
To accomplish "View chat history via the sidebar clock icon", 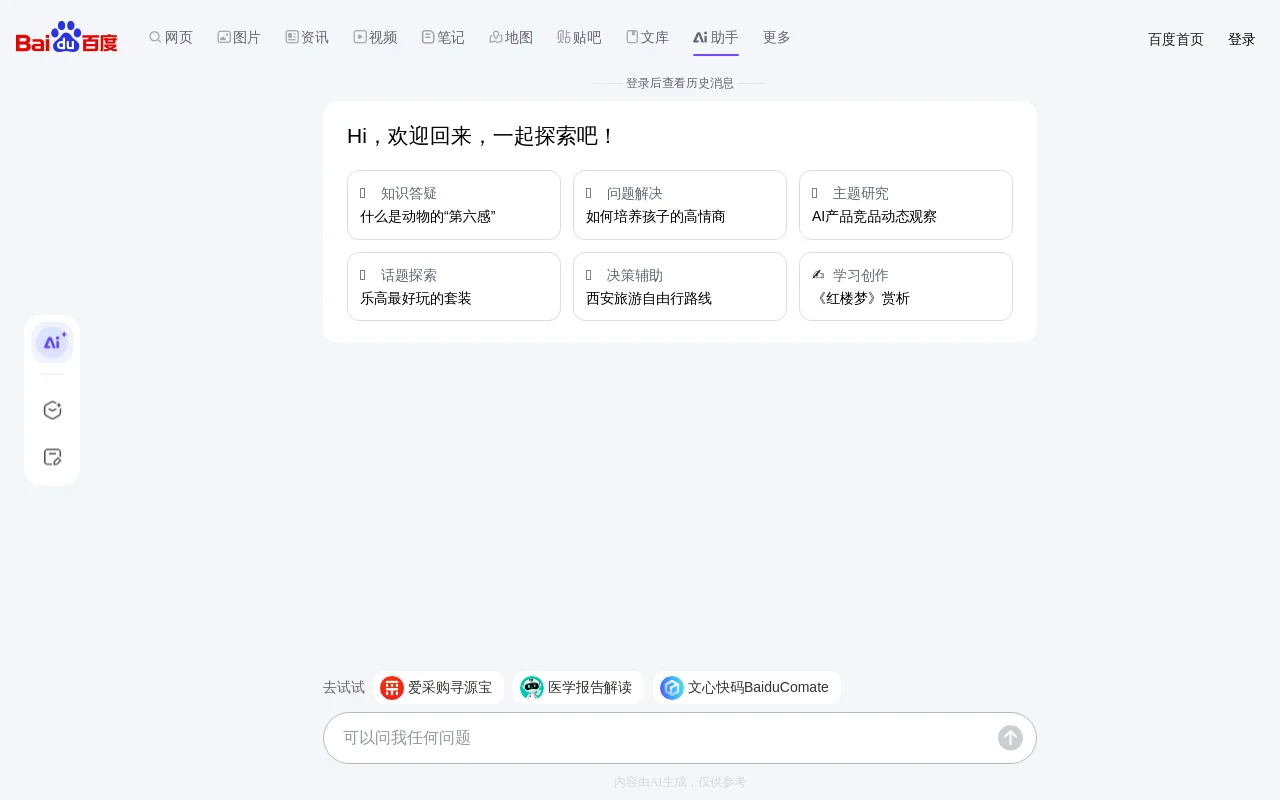I will tap(52, 410).
